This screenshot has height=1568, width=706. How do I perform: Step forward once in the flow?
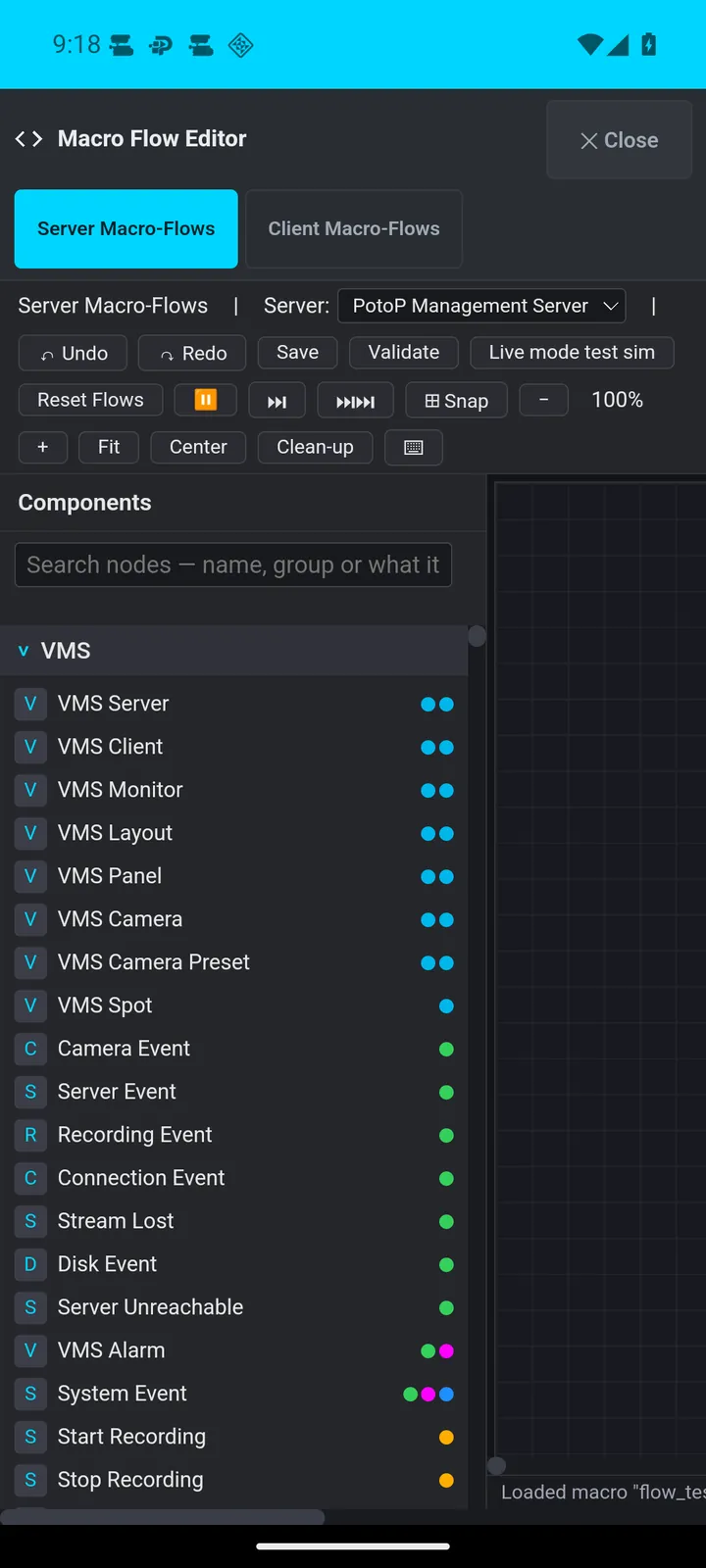click(x=277, y=401)
